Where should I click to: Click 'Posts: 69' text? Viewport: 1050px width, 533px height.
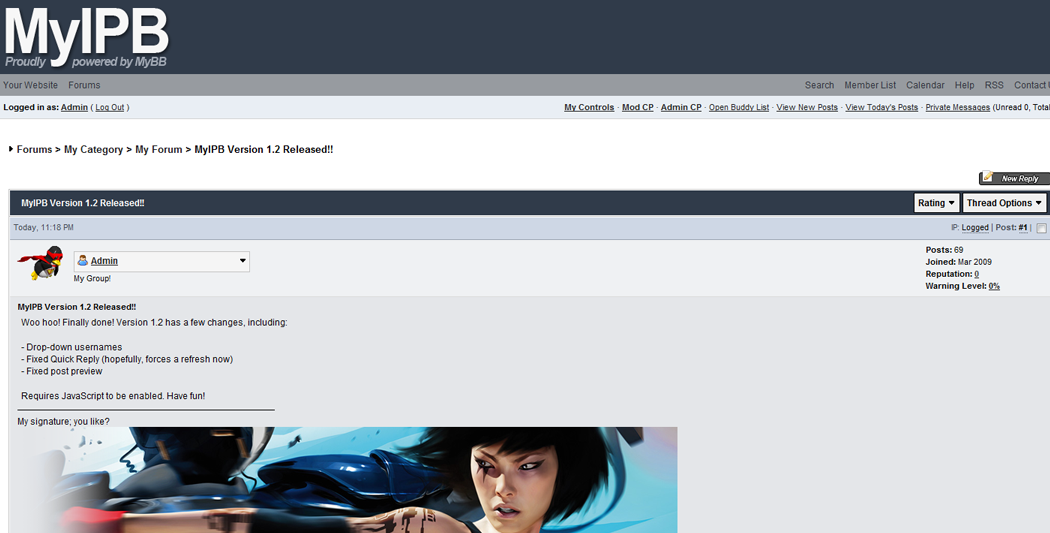point(944,250)
